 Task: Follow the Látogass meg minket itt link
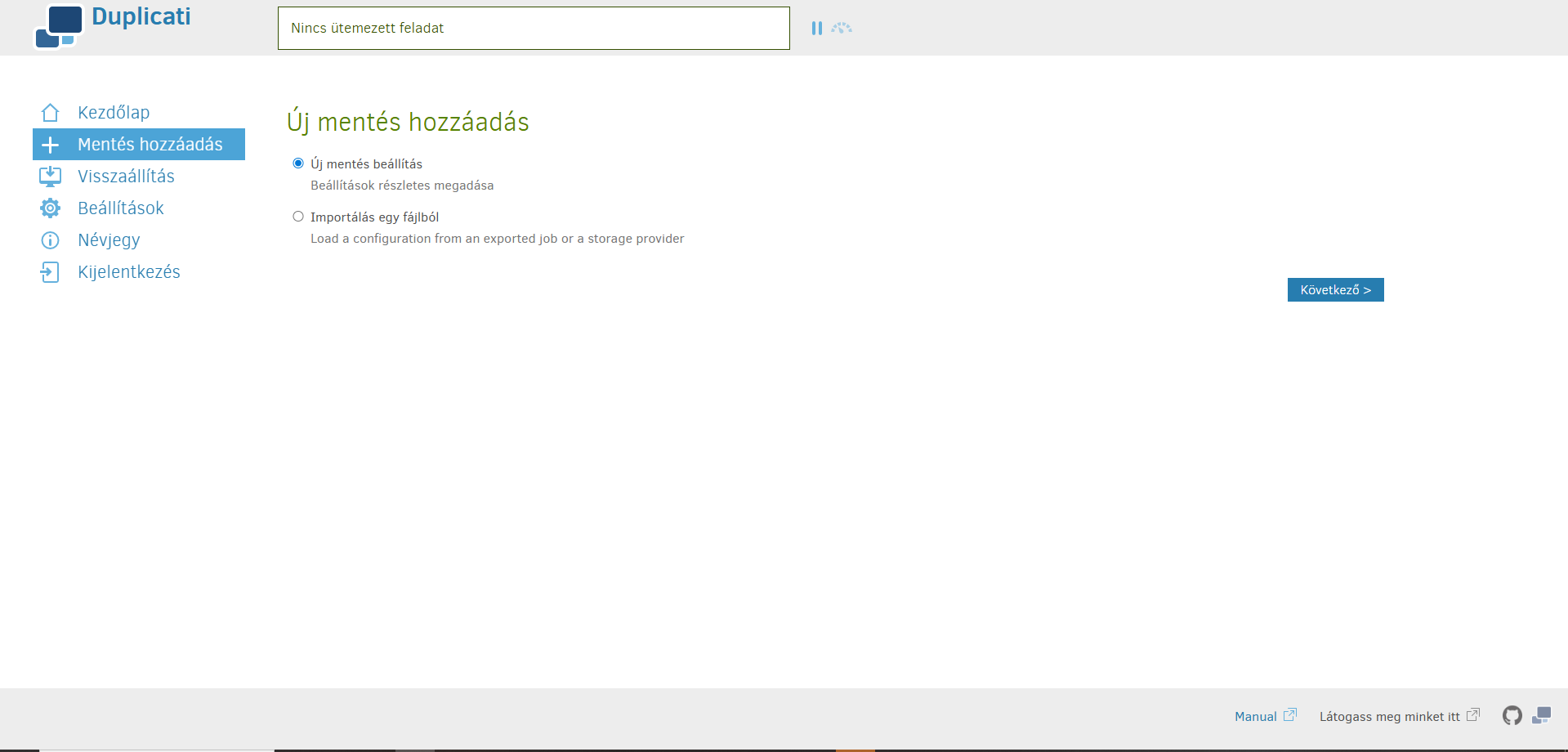tap(1389, 717)
